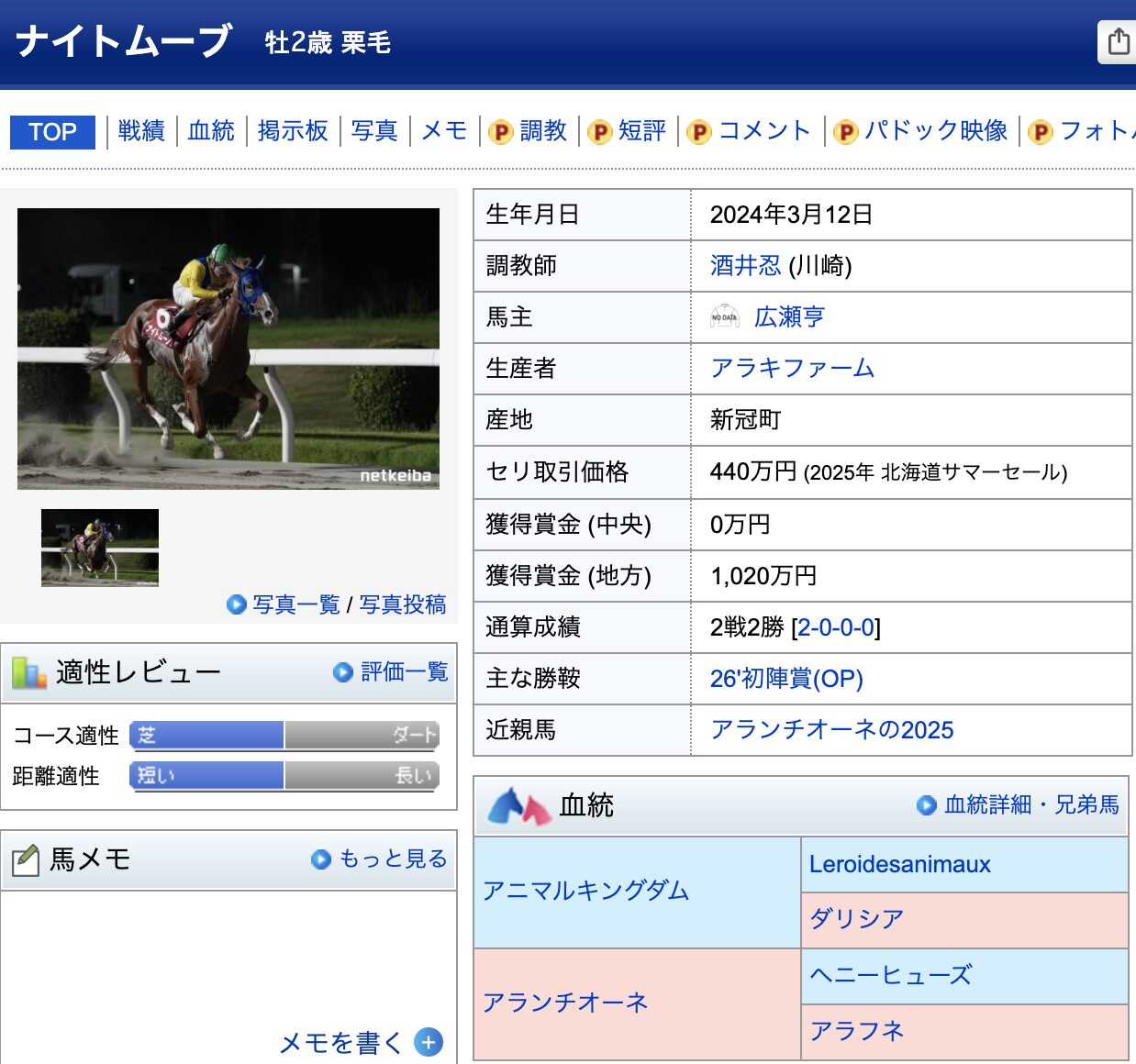
Task: Open the 調教 premium tab
Action: coord(543,131)
